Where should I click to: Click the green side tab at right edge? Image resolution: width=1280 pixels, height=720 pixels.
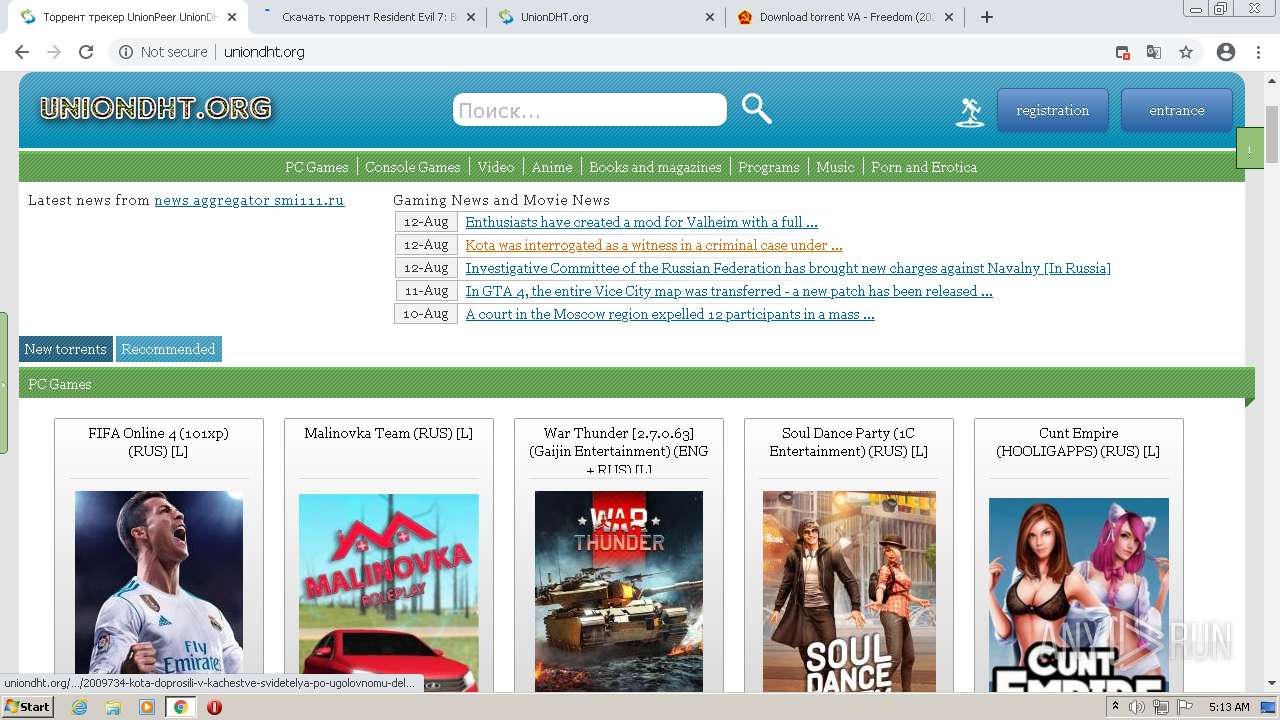click(1249, 149)
